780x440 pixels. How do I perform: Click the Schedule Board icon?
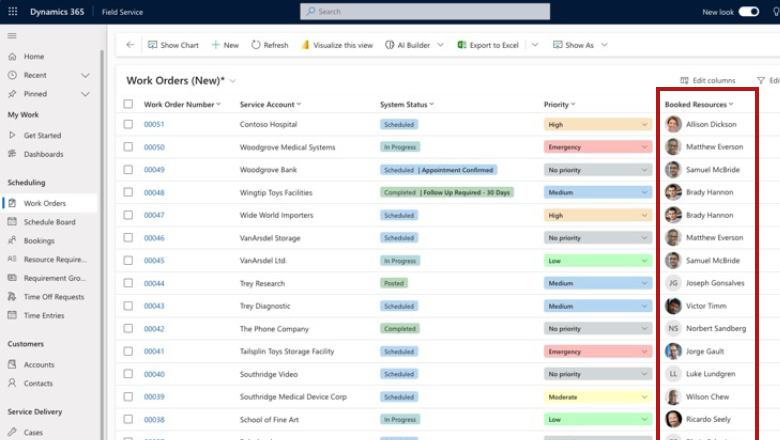click(x=12, y=222)
